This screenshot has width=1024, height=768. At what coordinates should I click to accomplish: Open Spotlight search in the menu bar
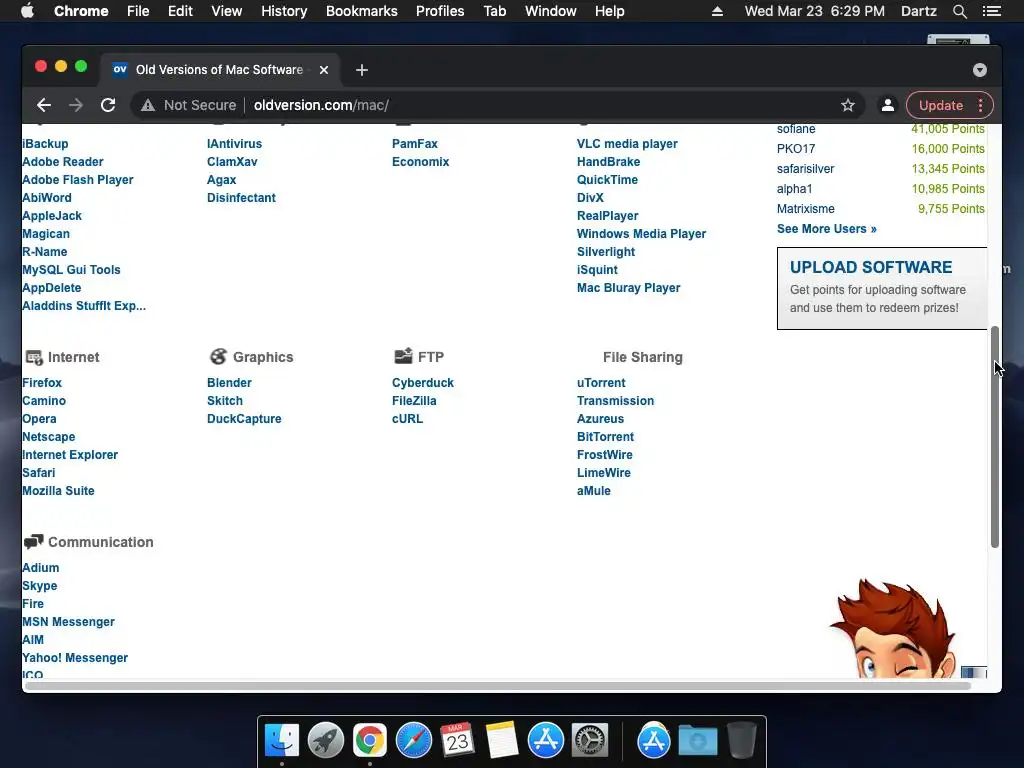(x=960, y=11)
